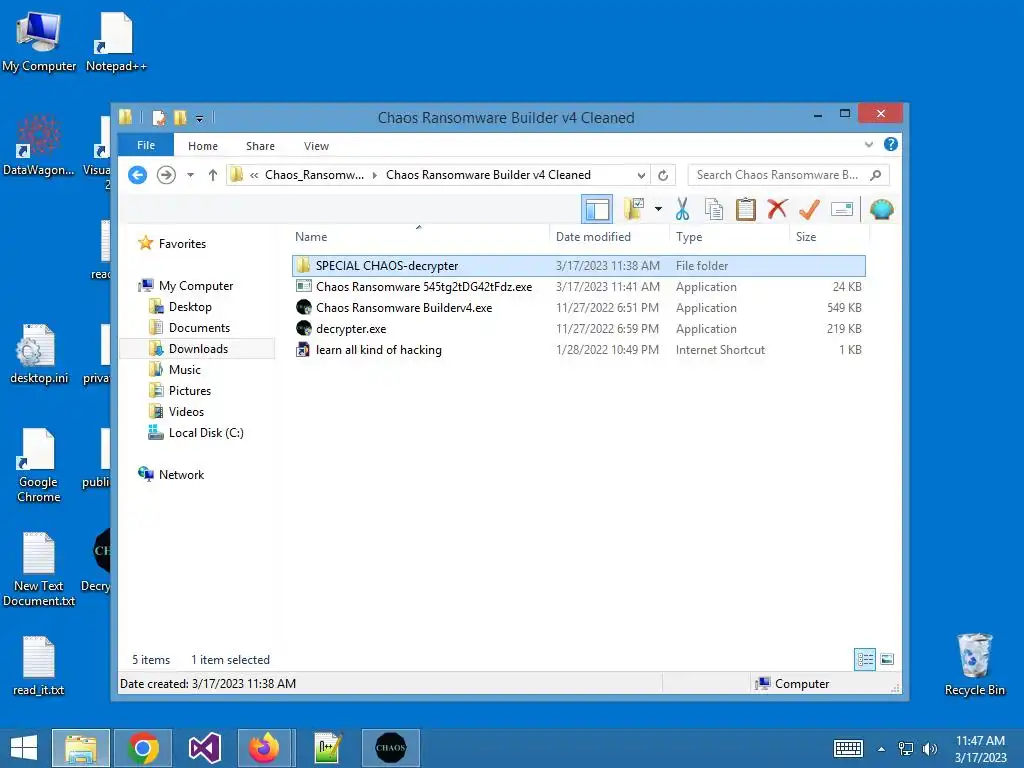Click the Rename icon in toolbar
Screen dimensions: 1024x768
click(842, 210)
